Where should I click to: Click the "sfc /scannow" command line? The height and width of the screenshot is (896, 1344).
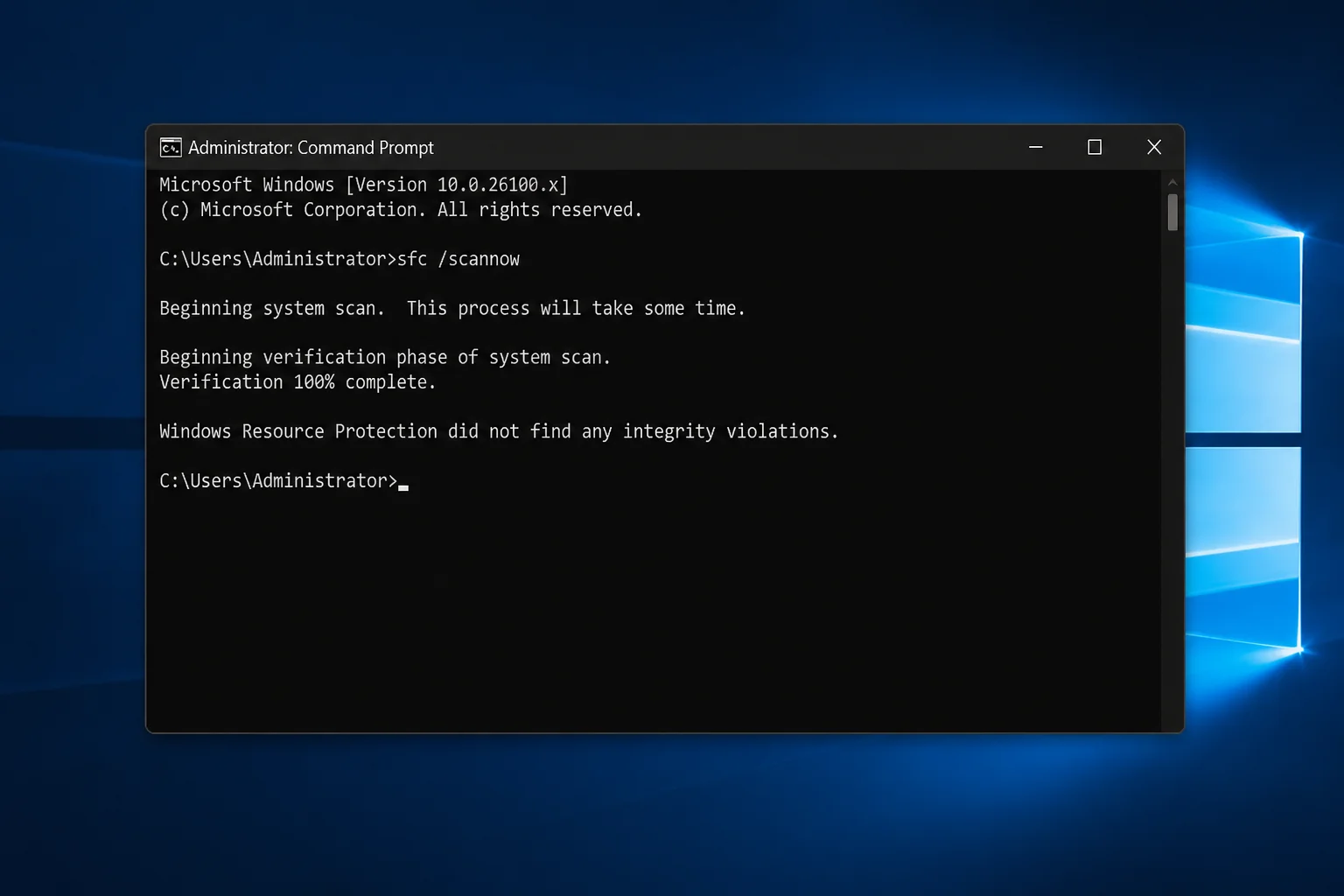339,259
